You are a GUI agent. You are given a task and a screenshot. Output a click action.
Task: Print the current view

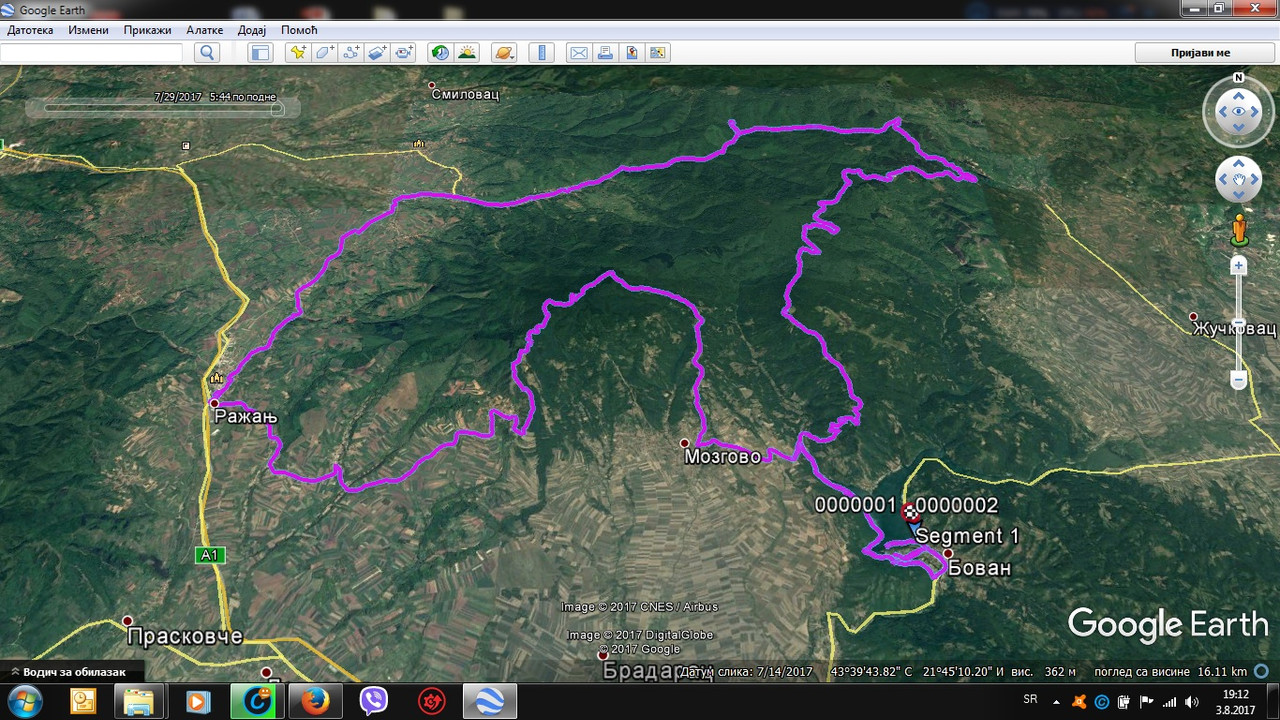[x=605, y=53]
